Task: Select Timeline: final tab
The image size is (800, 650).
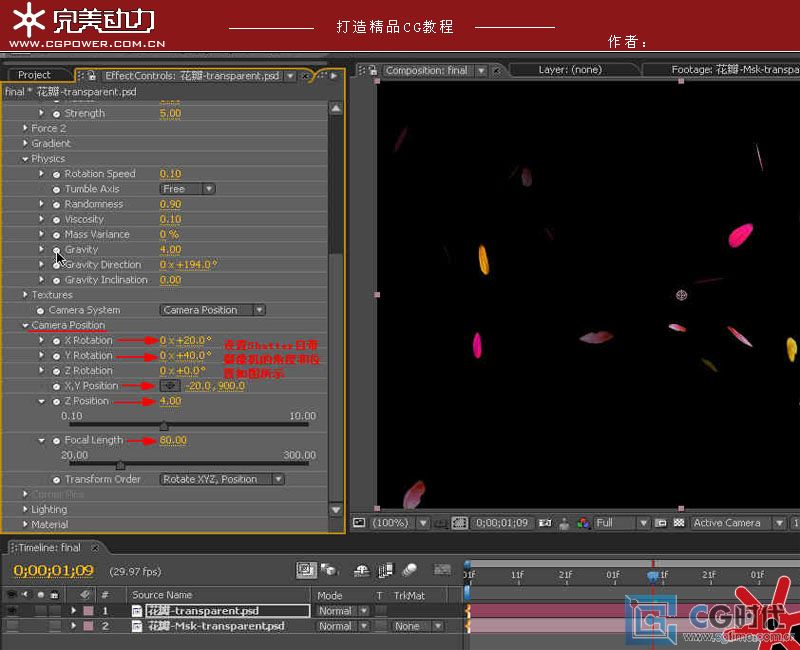Action: (x=49, y=548)
